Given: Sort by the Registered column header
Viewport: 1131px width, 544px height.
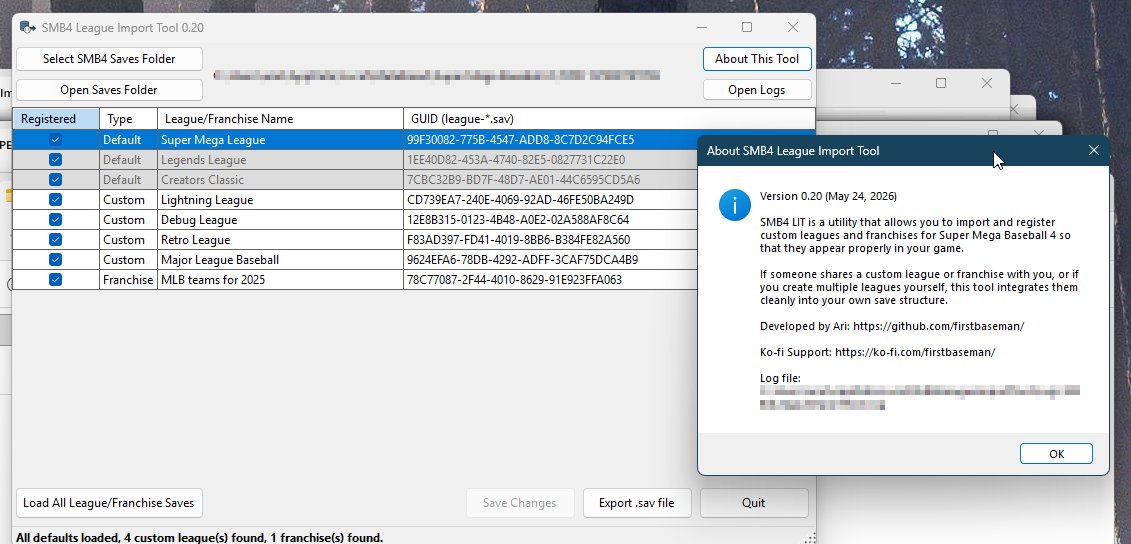Looking at the screenshot, I should (x=56, y=119).
